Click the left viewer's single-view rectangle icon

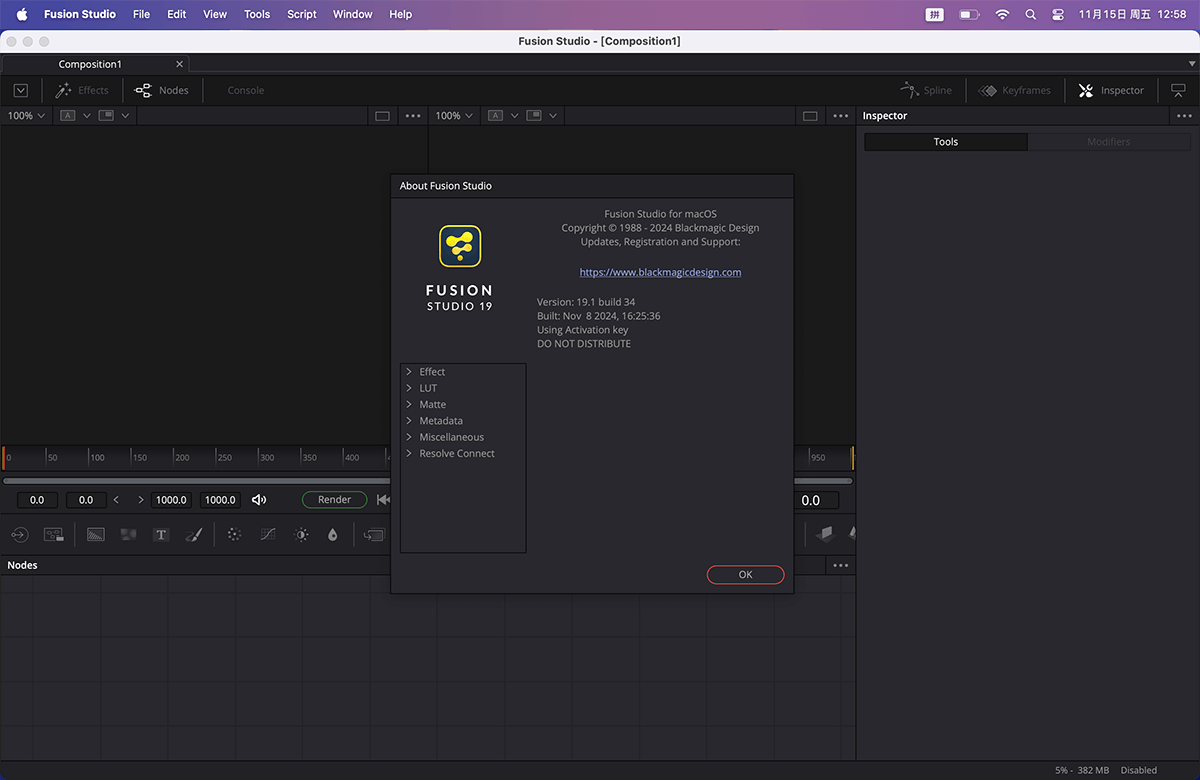[x=382, y=116]
